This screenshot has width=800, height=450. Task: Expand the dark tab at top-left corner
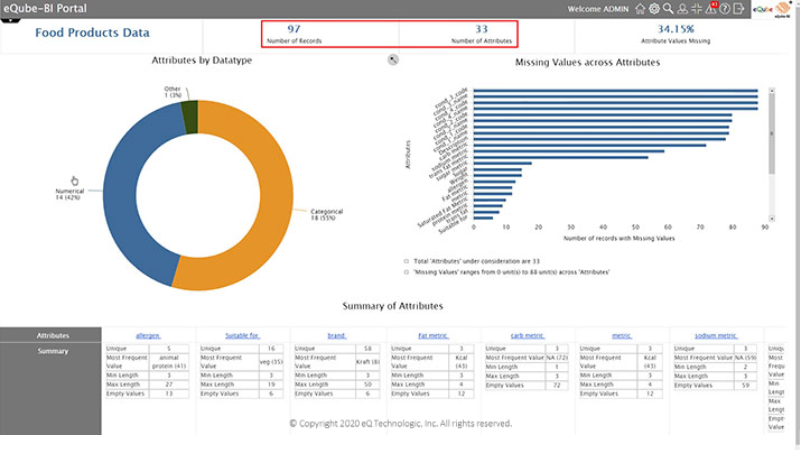pos(10,20)
